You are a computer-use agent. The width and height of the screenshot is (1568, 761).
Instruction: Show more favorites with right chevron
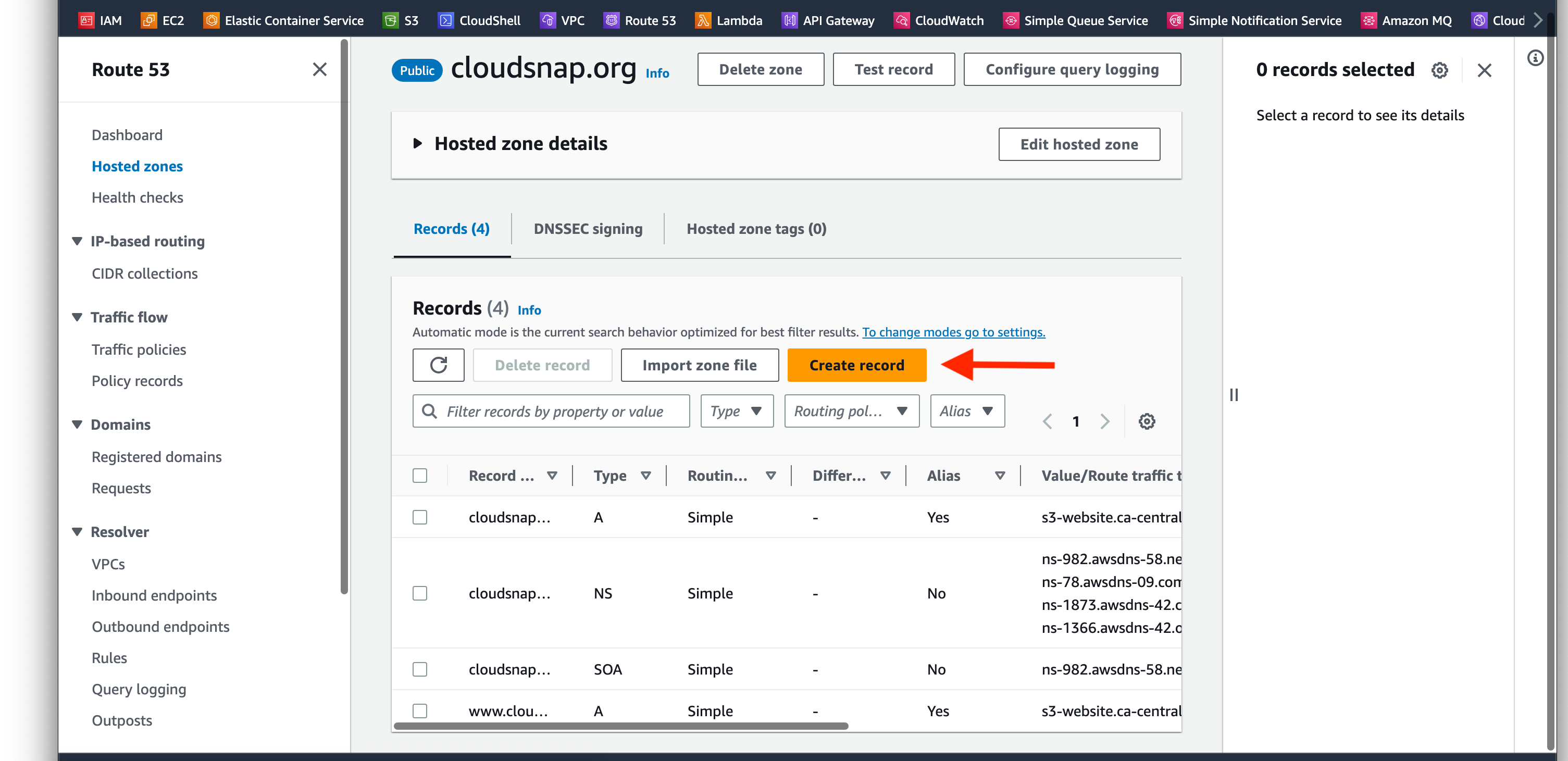click(1538, 20)
